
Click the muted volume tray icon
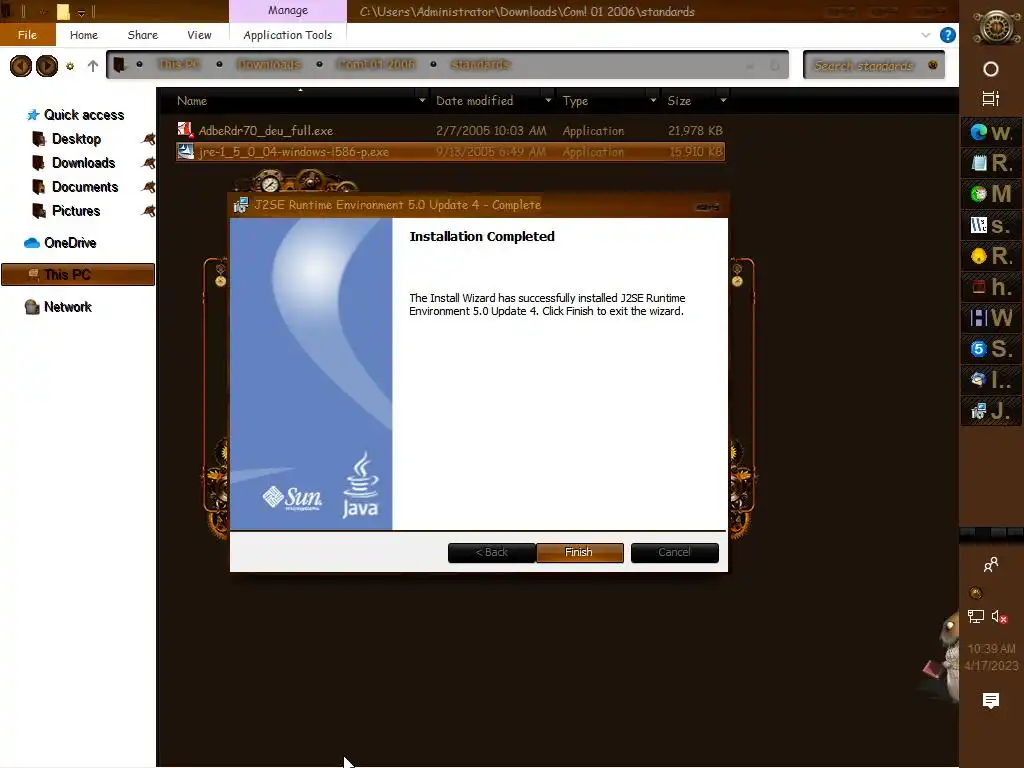click(999, 616)
